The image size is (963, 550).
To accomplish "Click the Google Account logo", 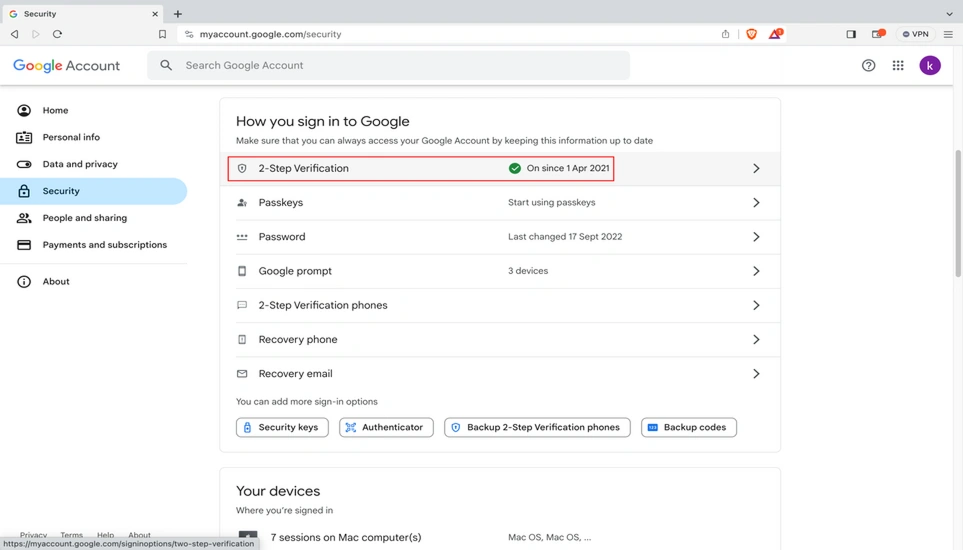I will click(x=66, y=66).
